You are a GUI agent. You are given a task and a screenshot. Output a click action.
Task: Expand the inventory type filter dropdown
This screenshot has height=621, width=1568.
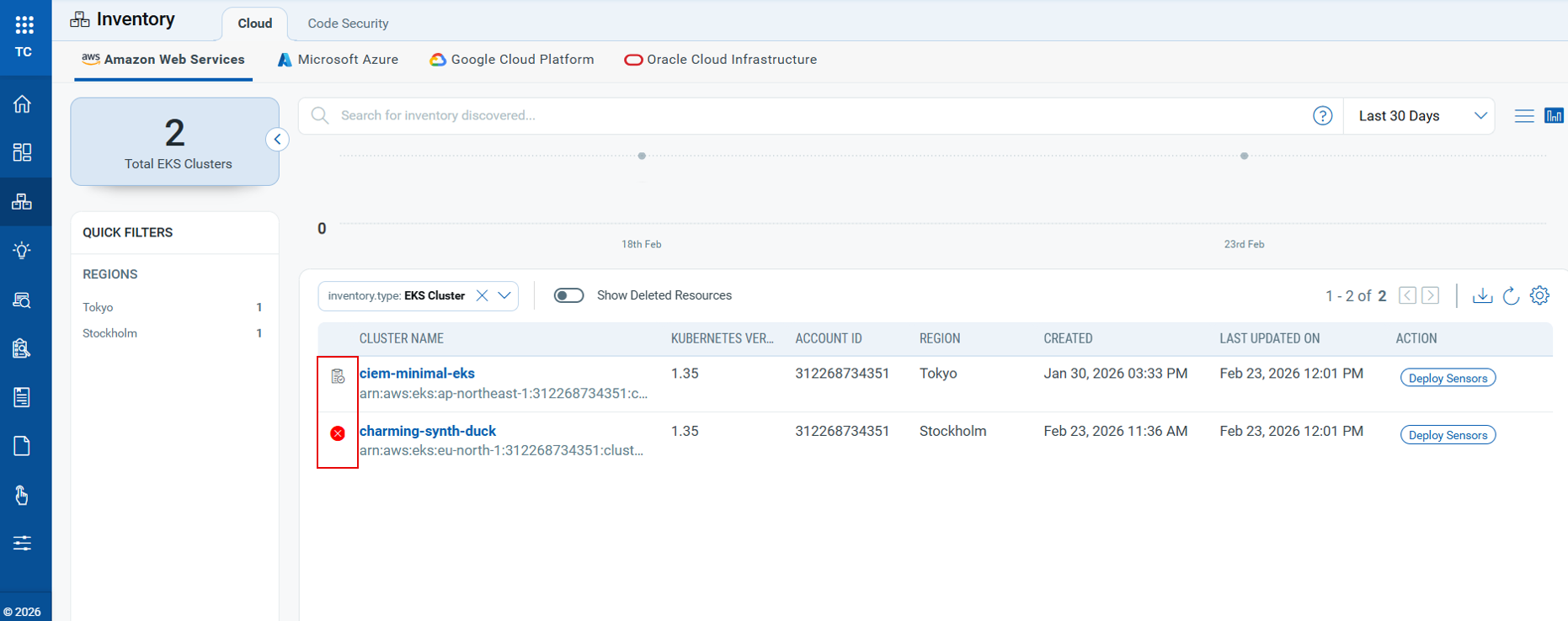click(x=504, y=295)
